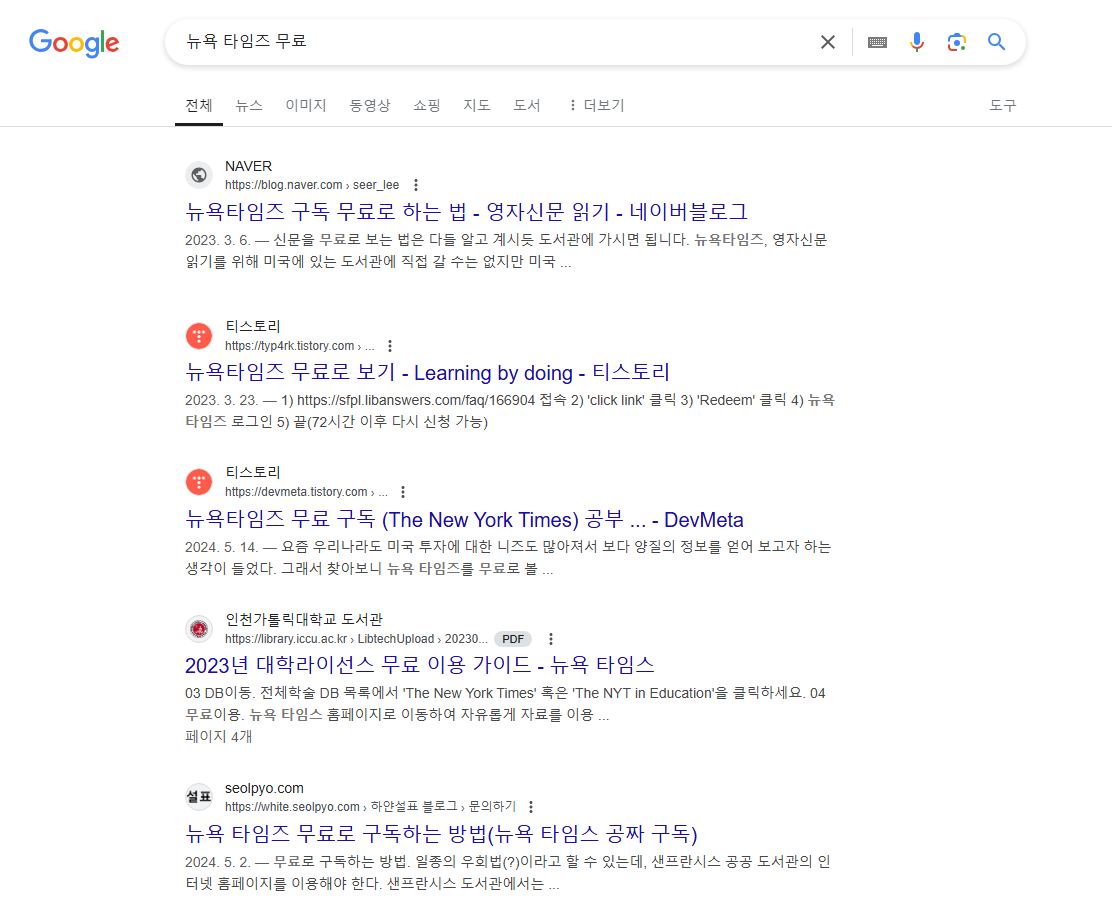
Task: Search by image with Google Lens
Action: [x=957, y=43]
